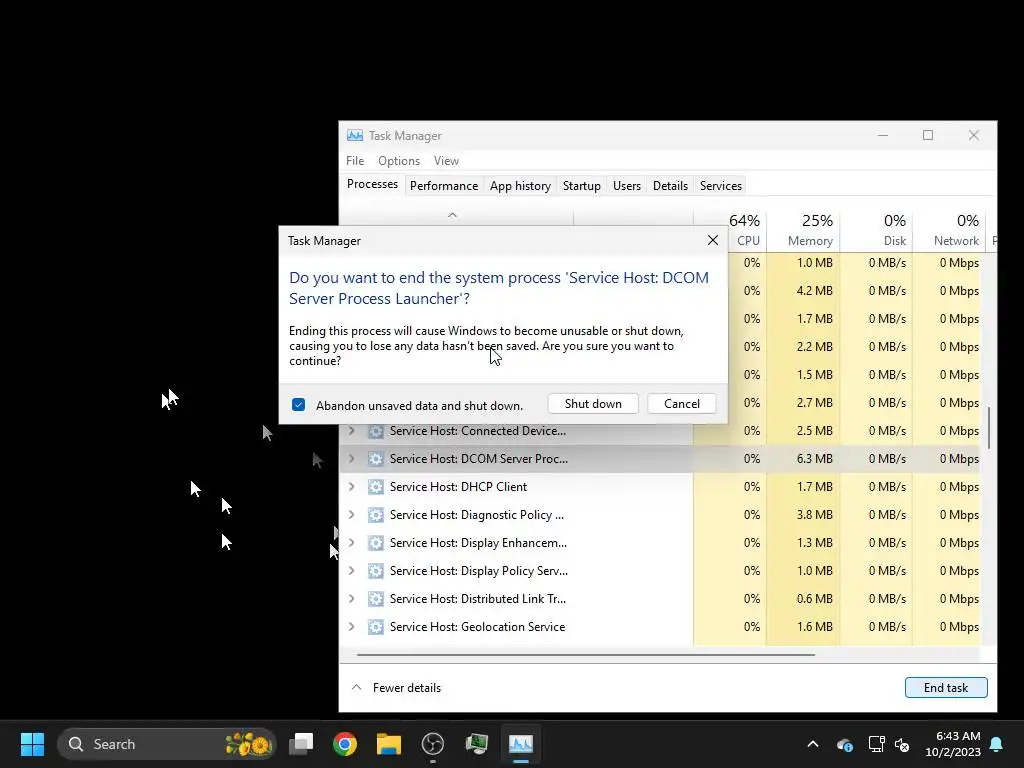Click the OneDrive cloud tray icon
Screen dimensions: 1024x768
845,744
